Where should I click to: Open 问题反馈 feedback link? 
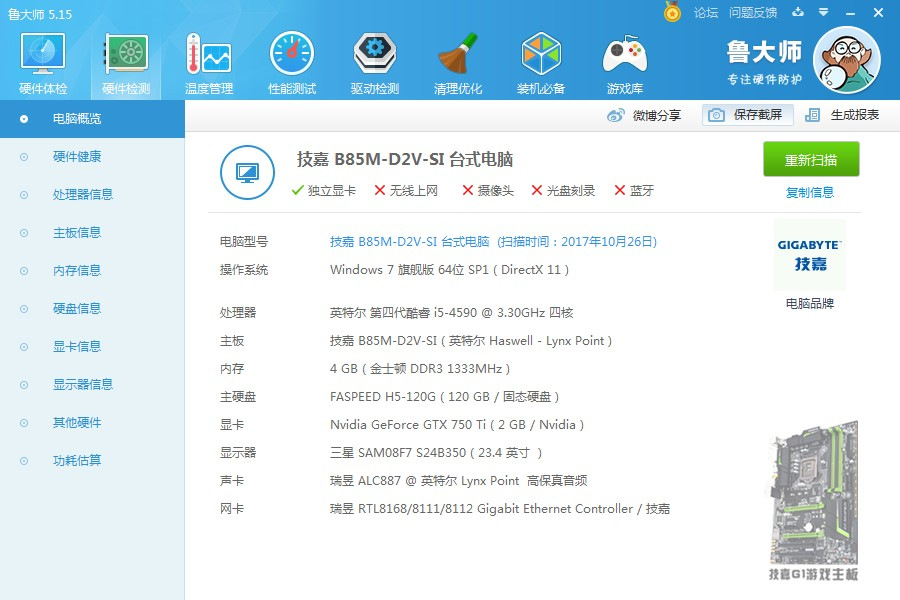pos(753,13)
